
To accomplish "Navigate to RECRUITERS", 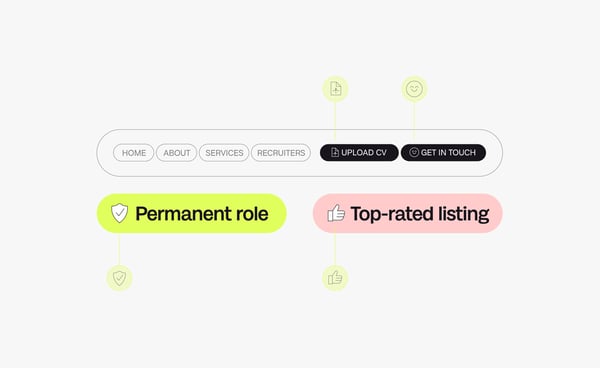I will pyautogui.click(x=281, y=153).
